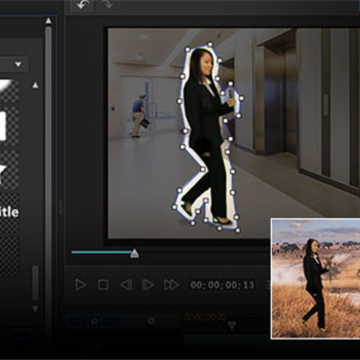Select the topmost mask point above the woman's head
360x360 pixels.
pyautogui.click(x=210, y=44)
